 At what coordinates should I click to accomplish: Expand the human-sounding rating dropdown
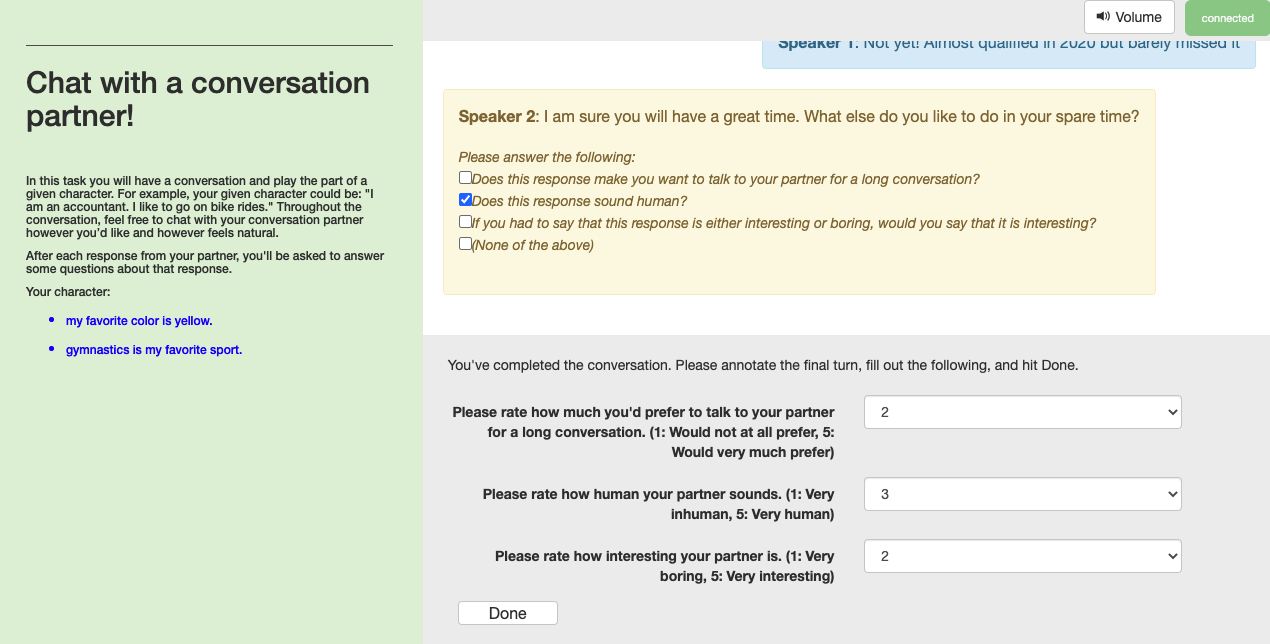click(x=1022, y=494)
